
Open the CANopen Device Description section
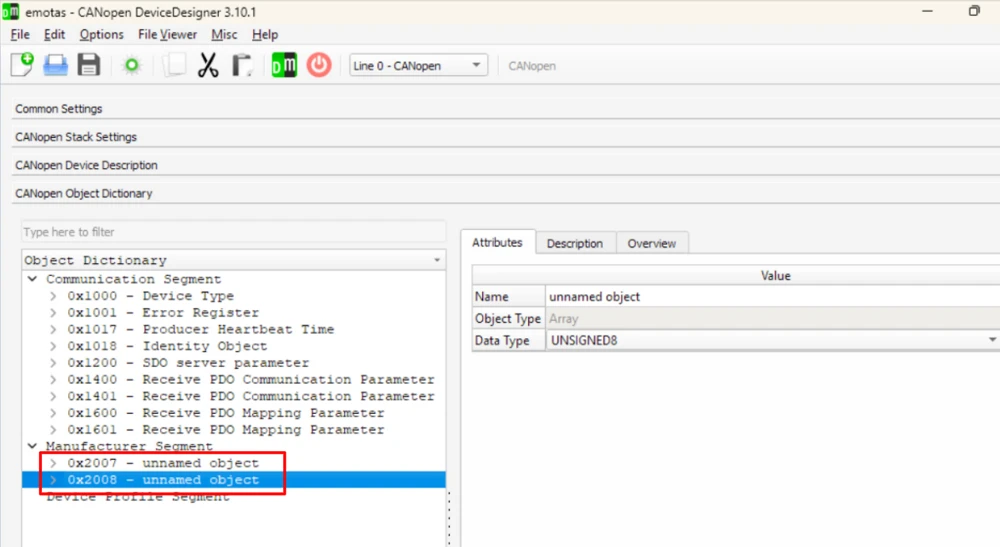(506, 164)
